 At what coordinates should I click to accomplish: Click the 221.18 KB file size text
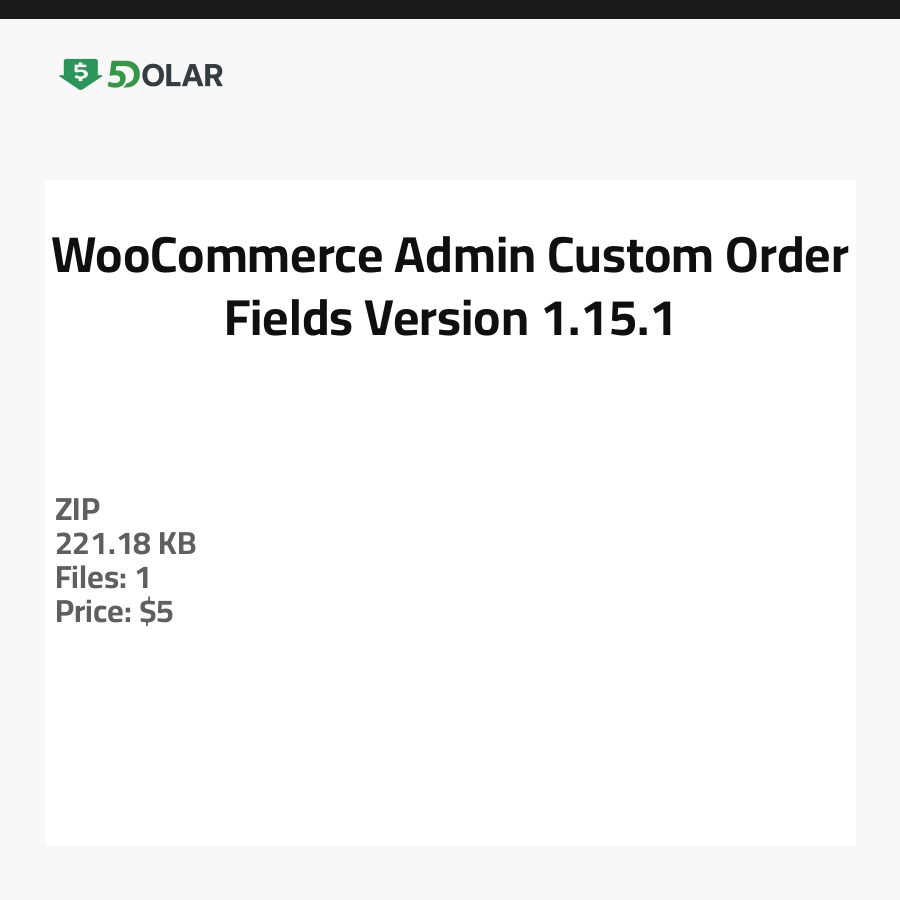click(126, 544)
